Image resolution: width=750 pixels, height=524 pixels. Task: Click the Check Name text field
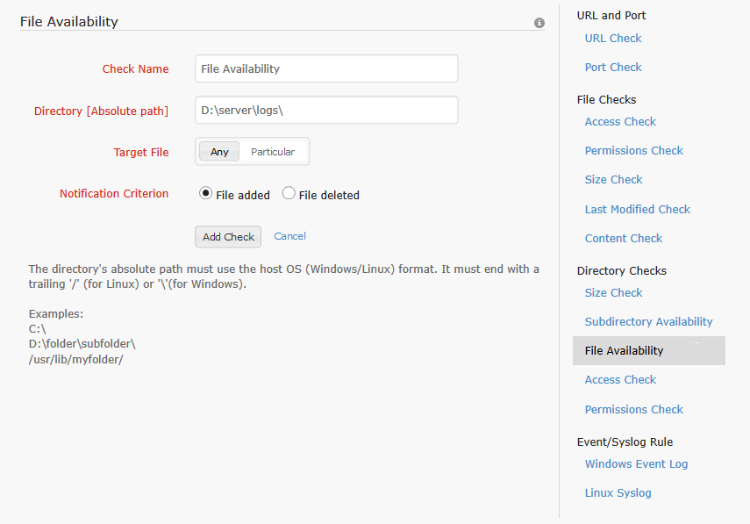(326, 69)
